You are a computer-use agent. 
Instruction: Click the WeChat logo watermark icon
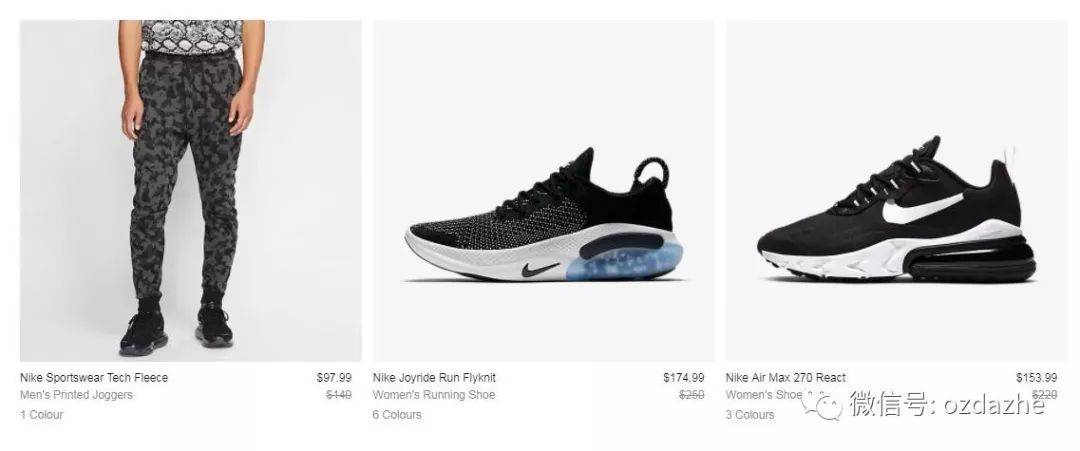pyautogui.click(x=821, y=405)
